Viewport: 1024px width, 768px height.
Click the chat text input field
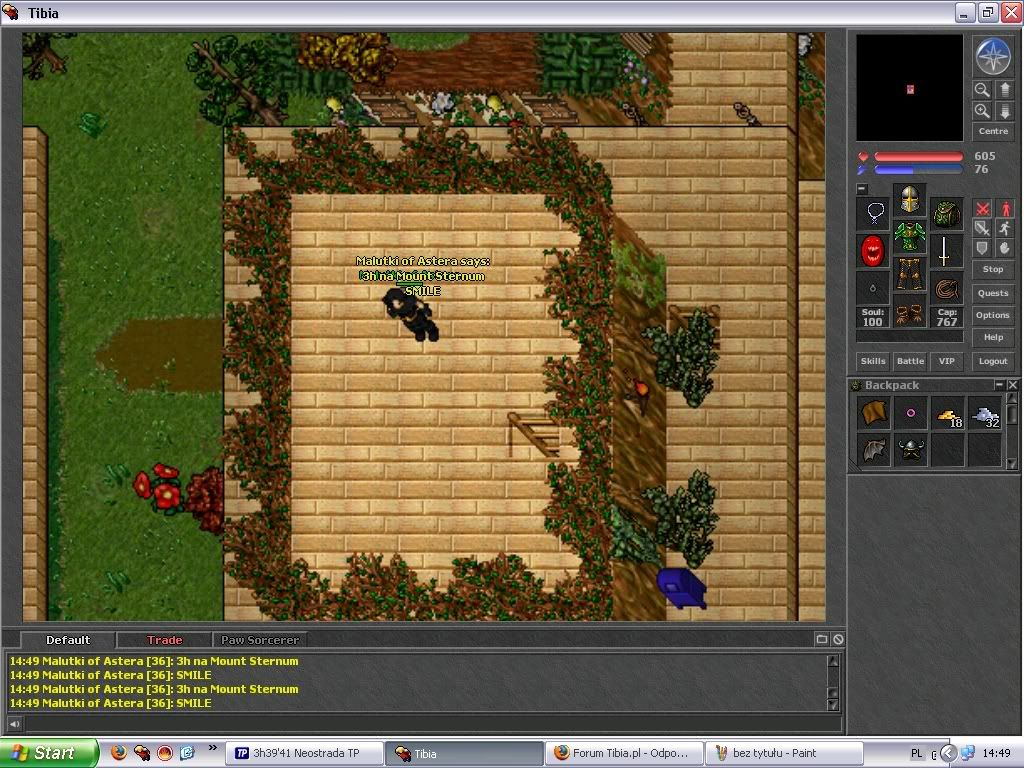[x=432, y=724]
